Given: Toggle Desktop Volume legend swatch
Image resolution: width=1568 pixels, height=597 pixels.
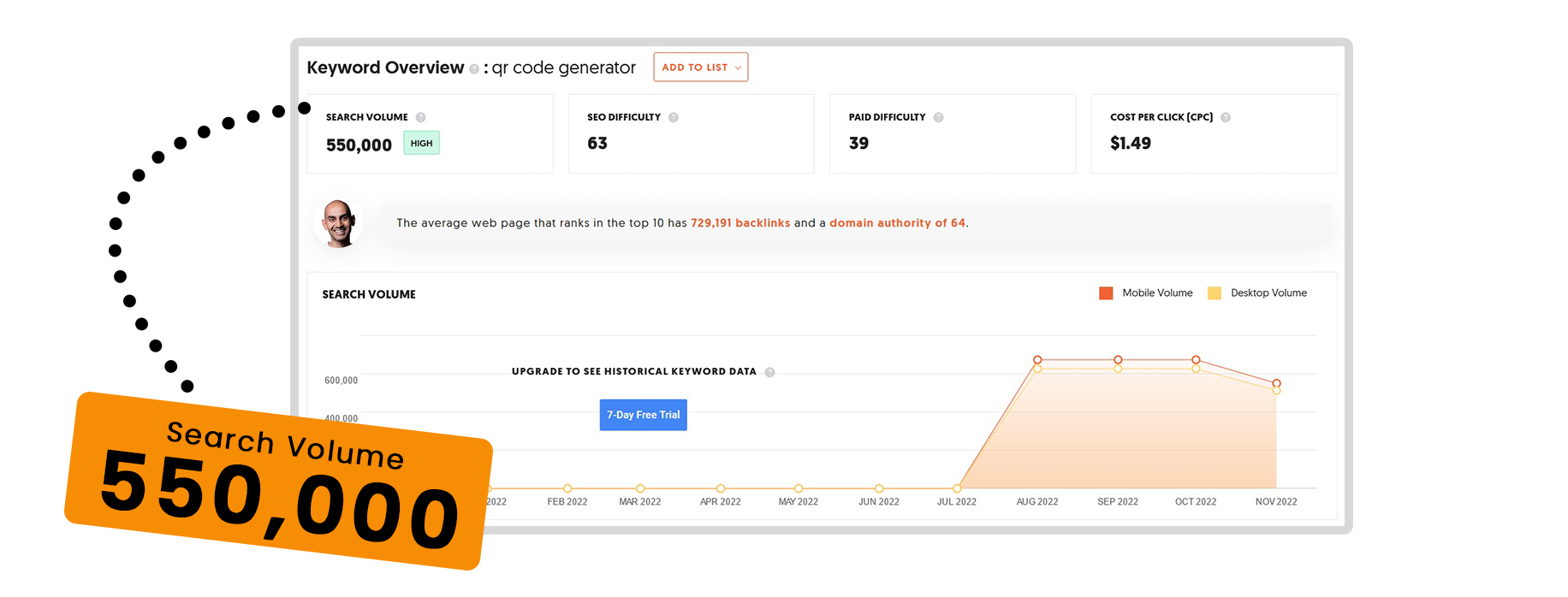Looking at the screenshot, I should 1214,293.
